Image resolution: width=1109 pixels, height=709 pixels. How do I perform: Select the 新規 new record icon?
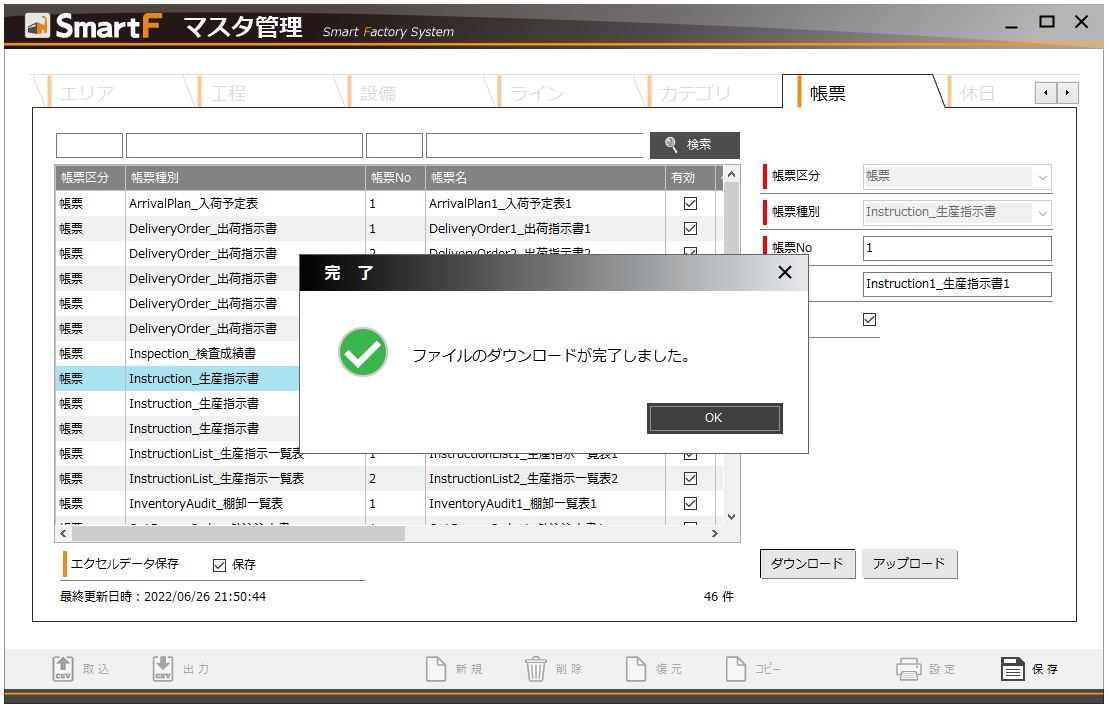[x=434, y=668]
